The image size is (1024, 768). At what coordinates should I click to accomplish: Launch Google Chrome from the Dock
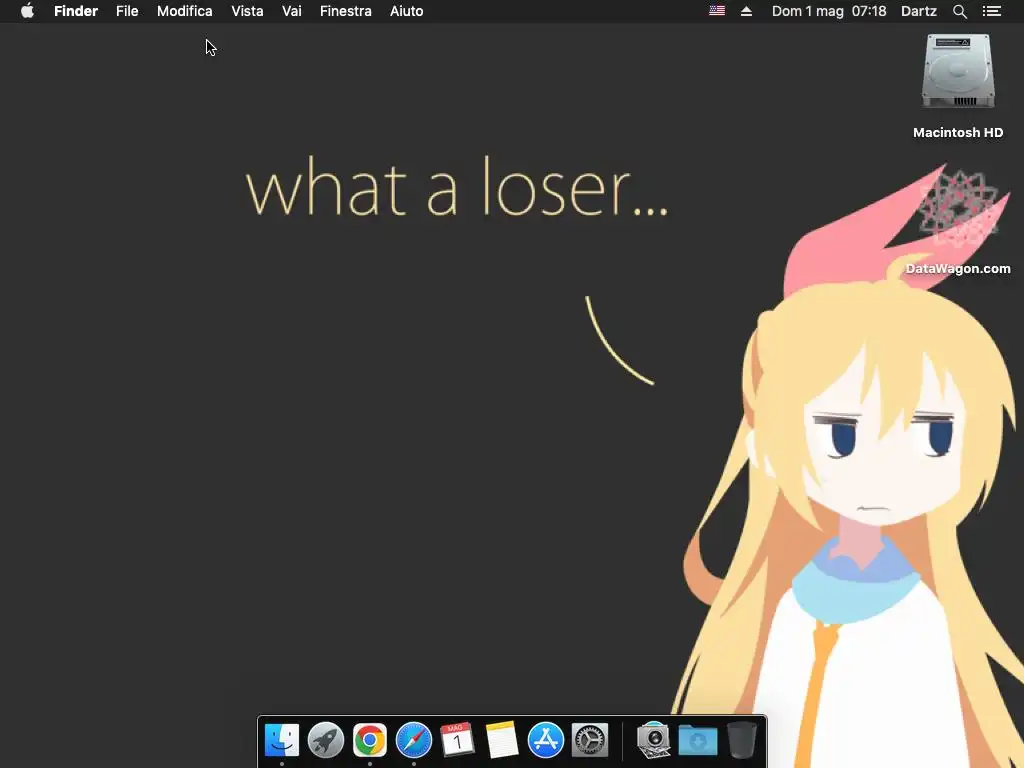click(x=370, y=740)
